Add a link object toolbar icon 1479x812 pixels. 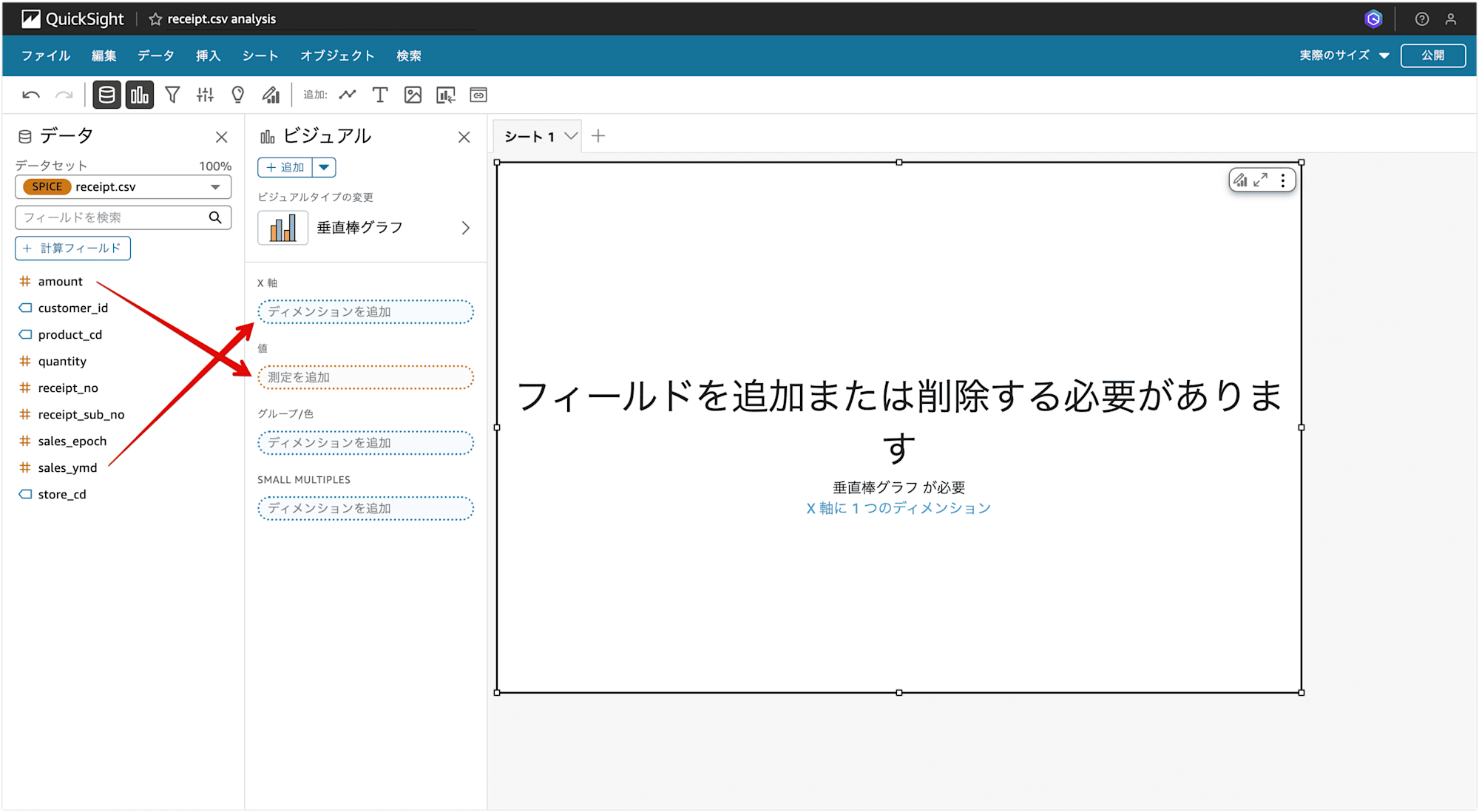(x=478, y=95)
